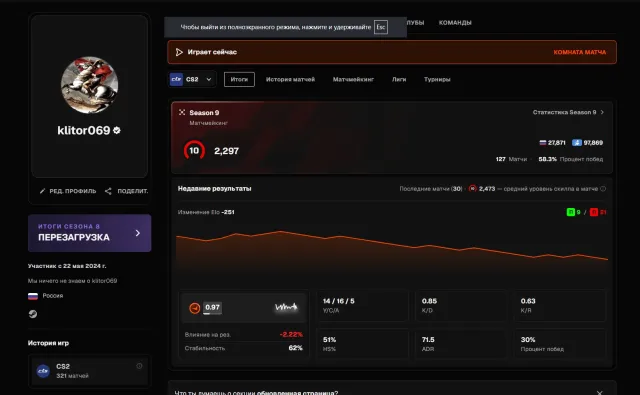Click the rating sparkline graph

[x=286, y=307]
